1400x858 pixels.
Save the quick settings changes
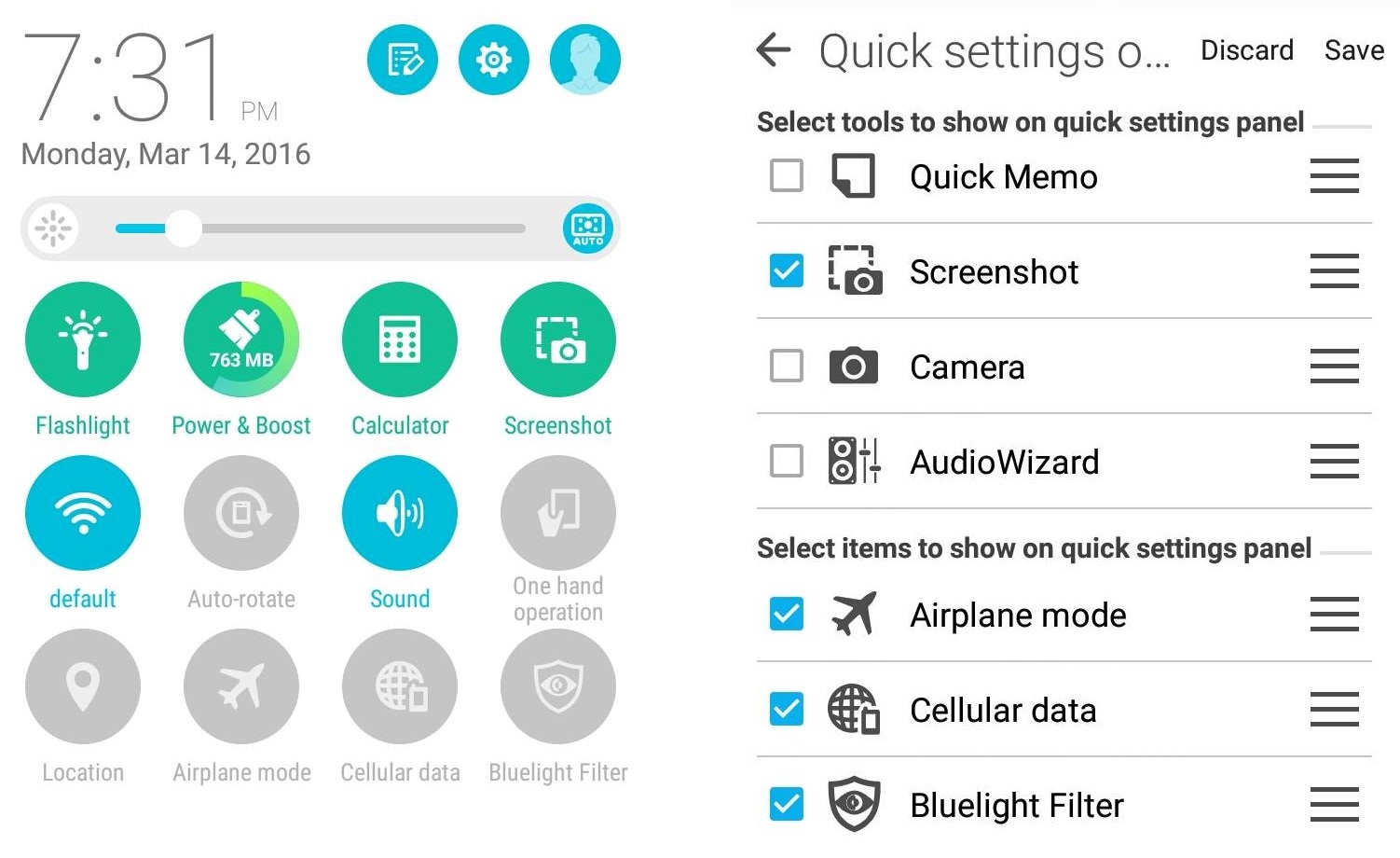(1353, 50)
